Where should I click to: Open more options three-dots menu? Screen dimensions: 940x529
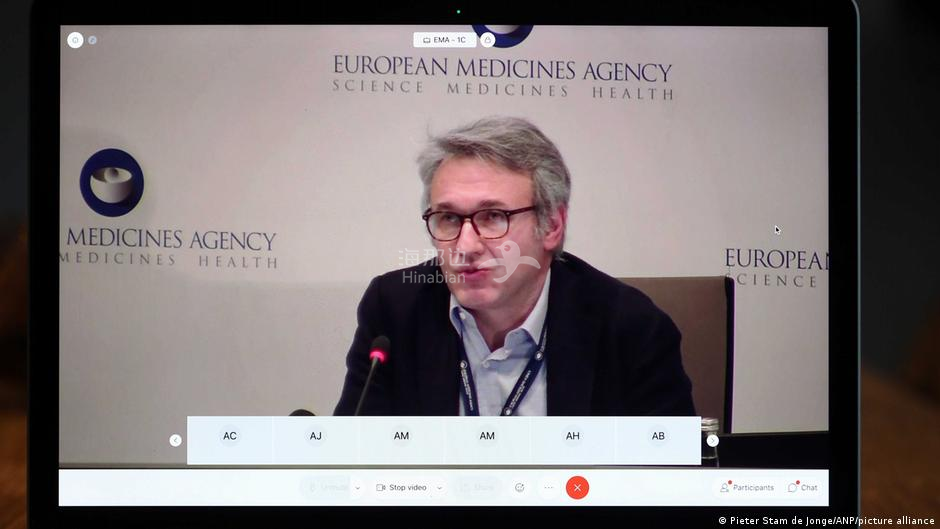tap(549, 488)
